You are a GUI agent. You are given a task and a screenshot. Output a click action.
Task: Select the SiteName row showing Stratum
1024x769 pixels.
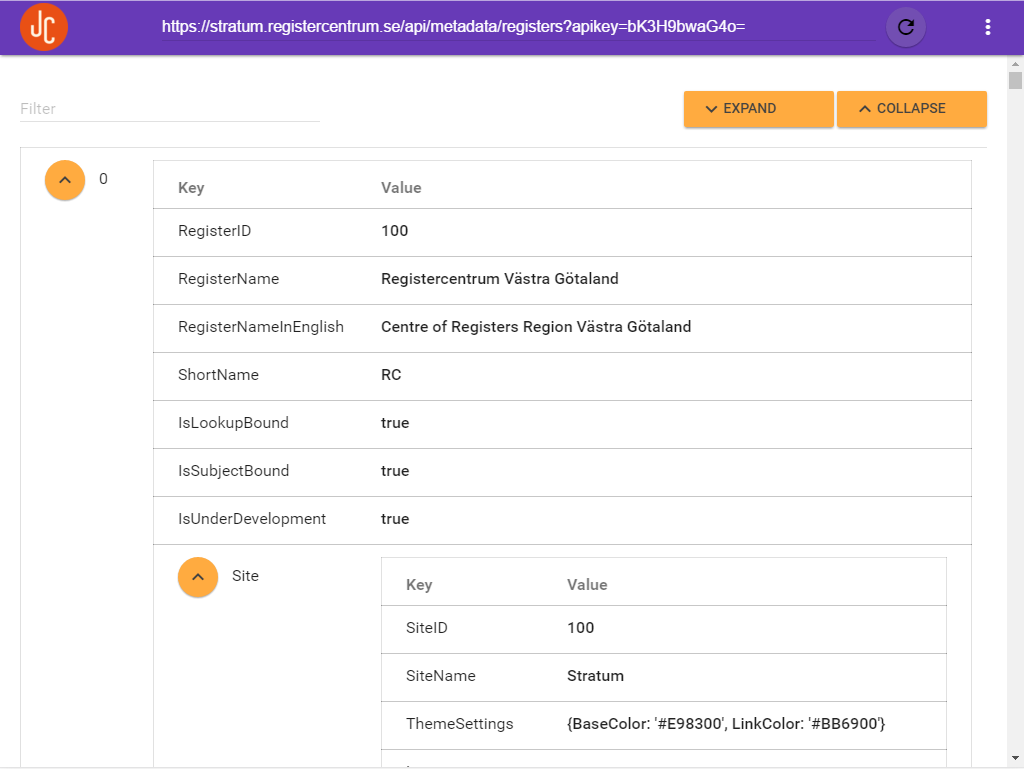point(595,676)
